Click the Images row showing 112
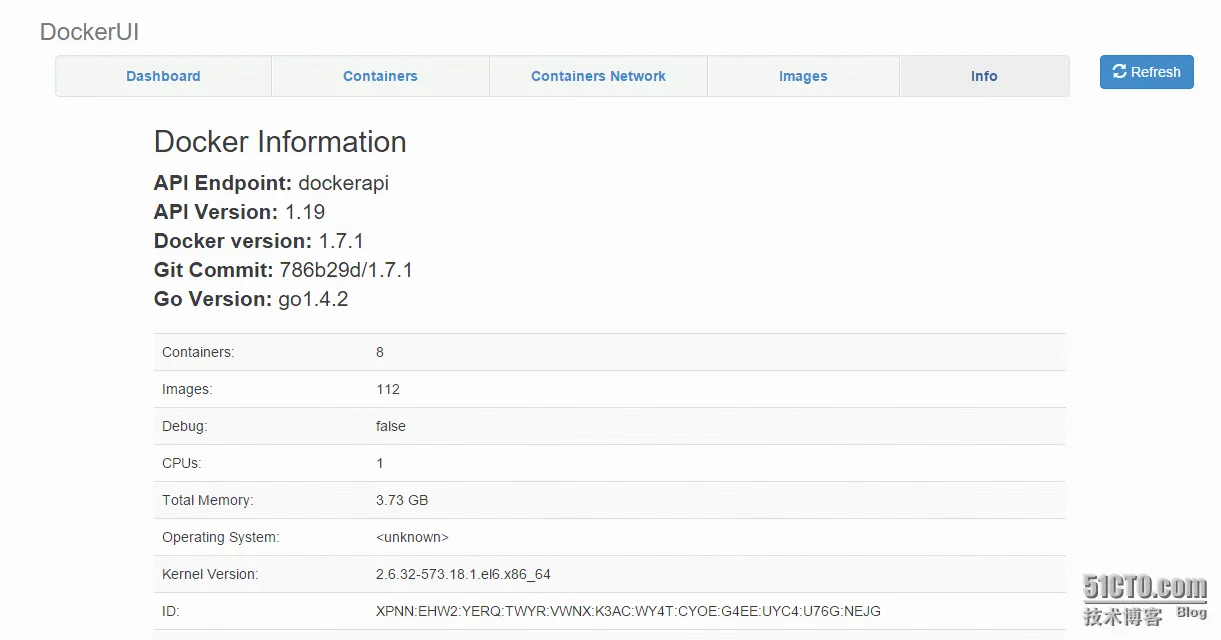Screen dimensions: 1221x640 (x=388, y=389)
